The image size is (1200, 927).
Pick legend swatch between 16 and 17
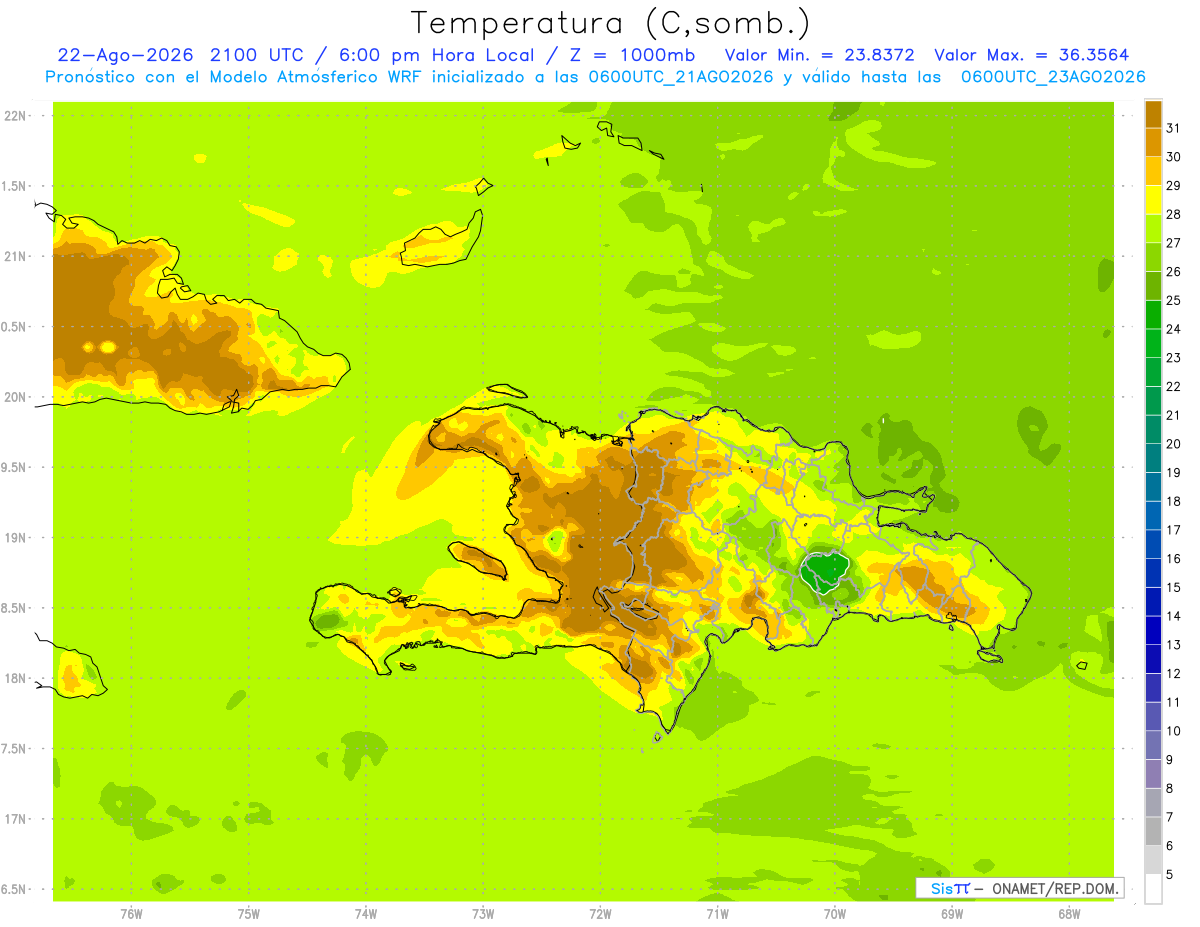tap(1153, 545)
